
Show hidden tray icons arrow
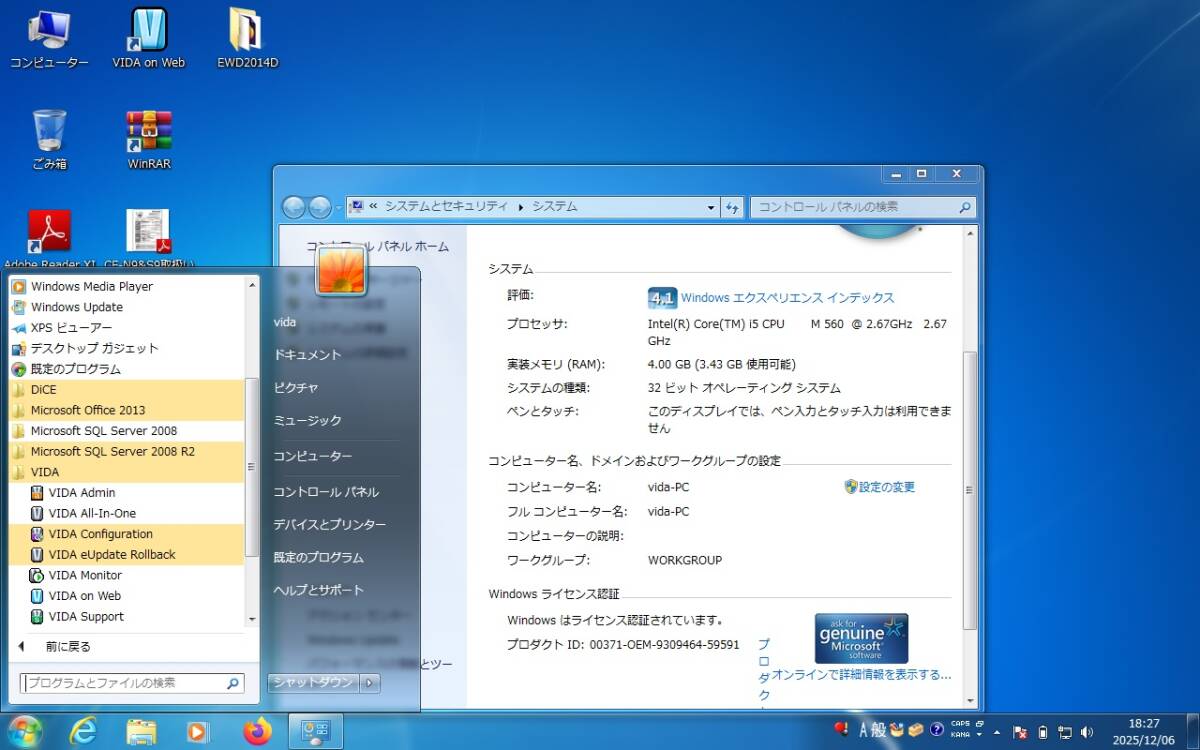(x=997, y=732)
